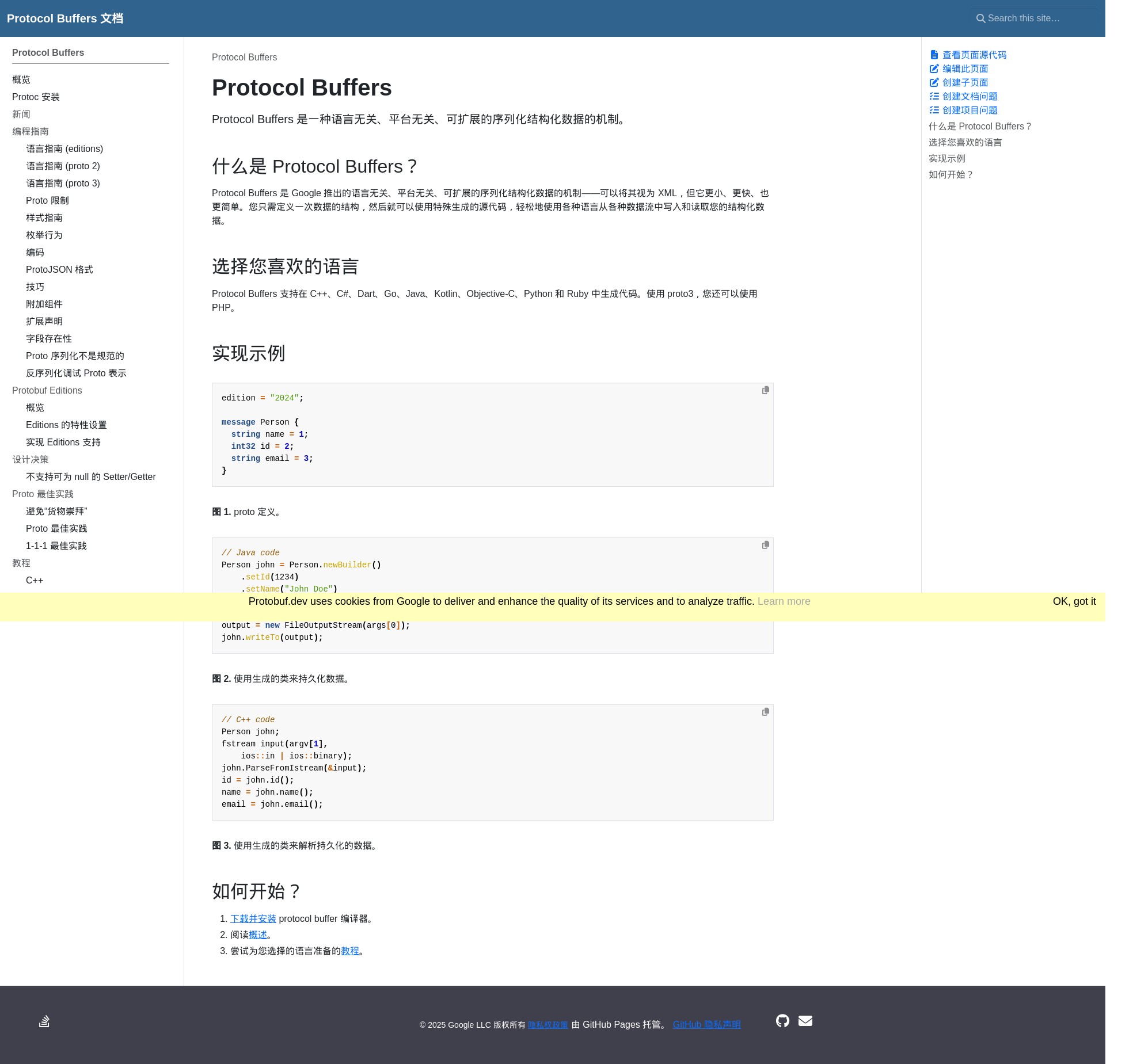This screenshot has height=1064, width=1133.
Task: Jump to 实现示例 in table of contents
Action: pyautogui.click(x=946, y=159)
